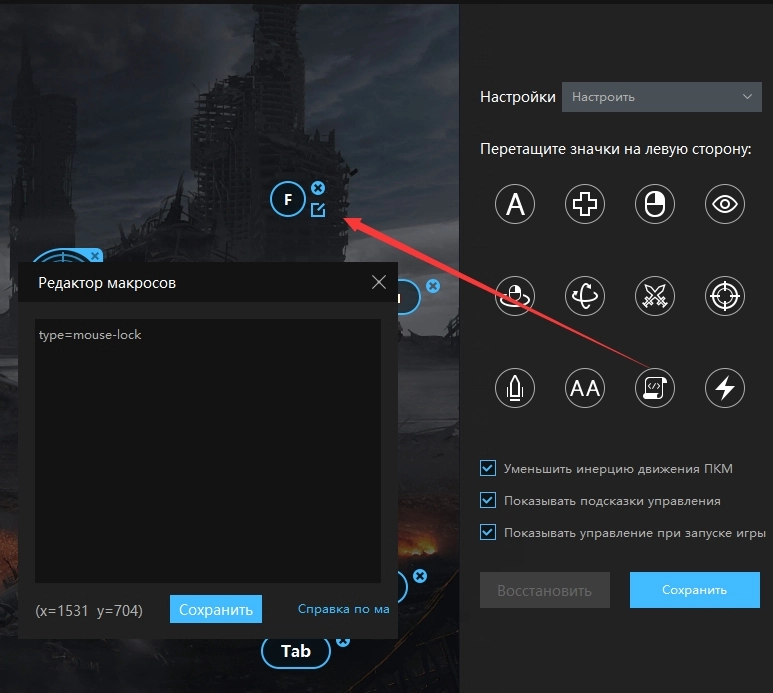This screenshot has height=693, width=773.
Task: Pick the crosshair aim icon
Action: coord(725,296)
